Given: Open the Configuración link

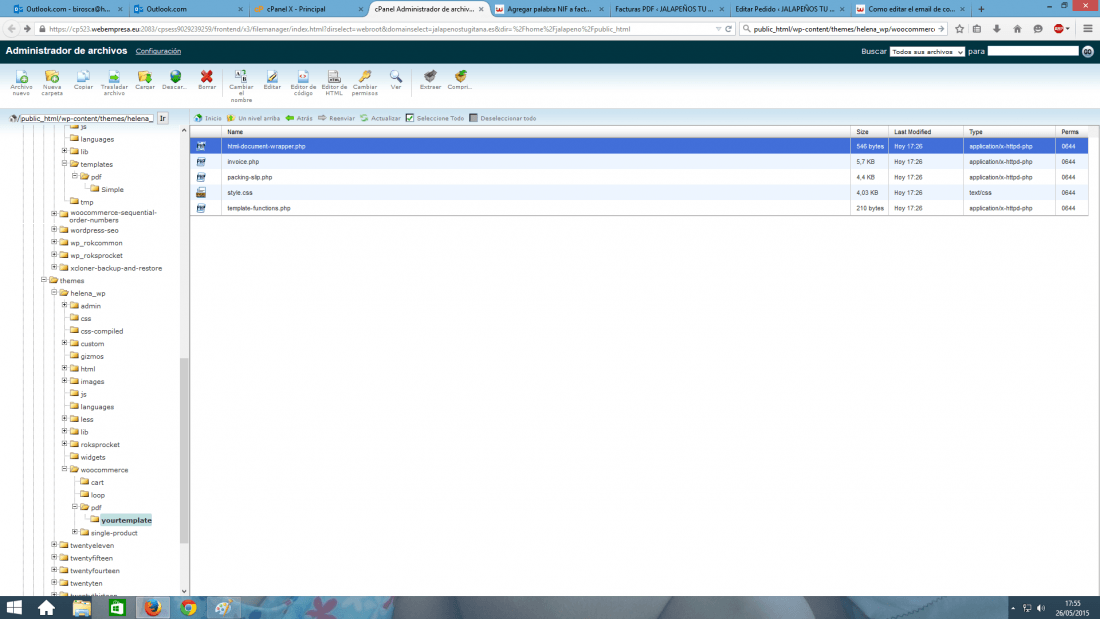Looking at the screenshot, I should coord(158,51).
